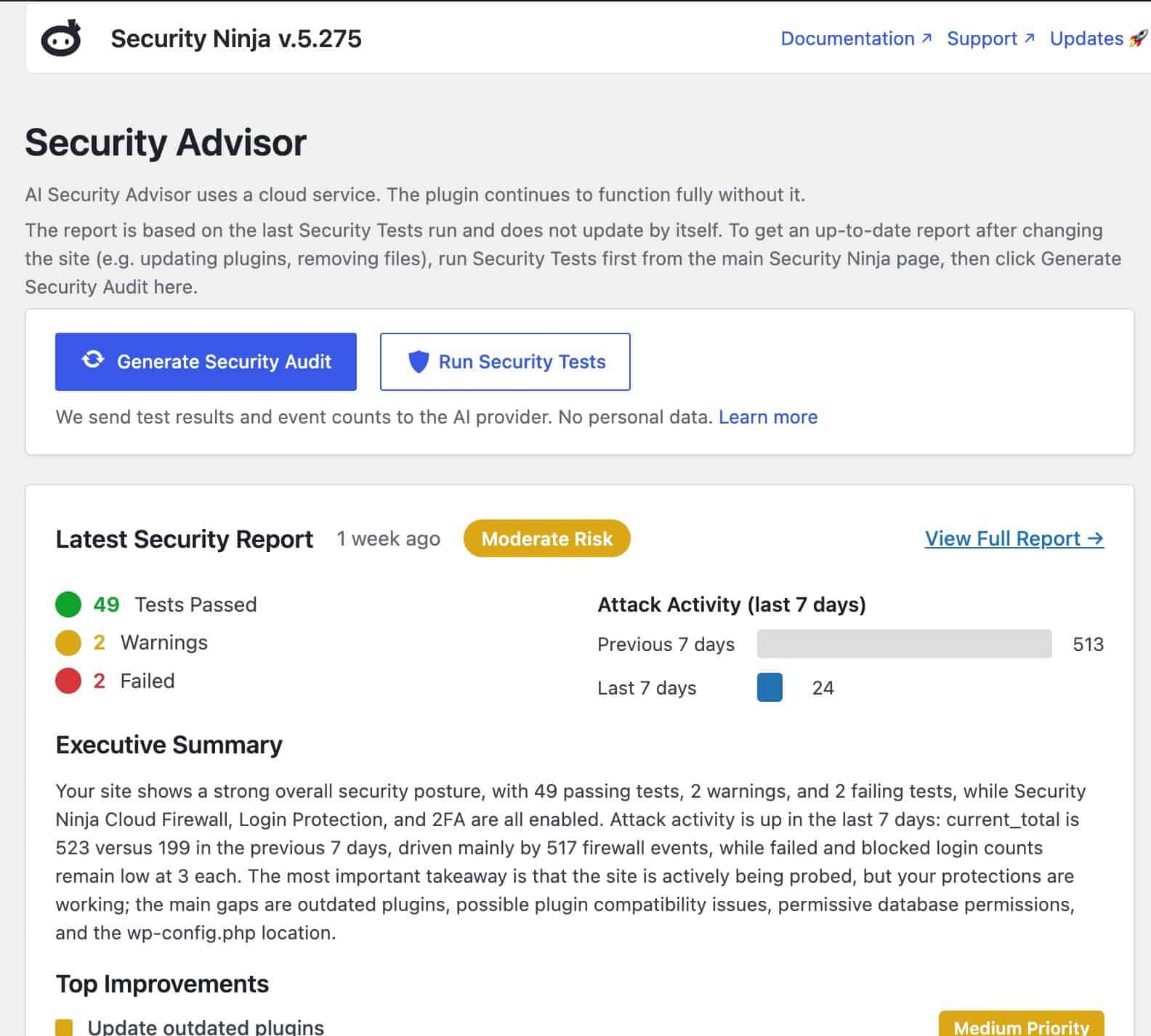Click the green Tests Passed status dot

click(68, 604)
